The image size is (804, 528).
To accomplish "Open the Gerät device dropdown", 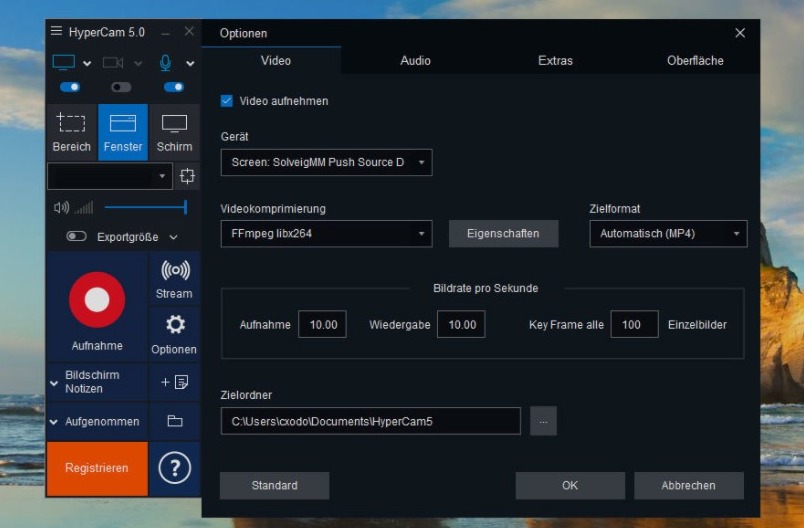I will (x=326, y=162).
